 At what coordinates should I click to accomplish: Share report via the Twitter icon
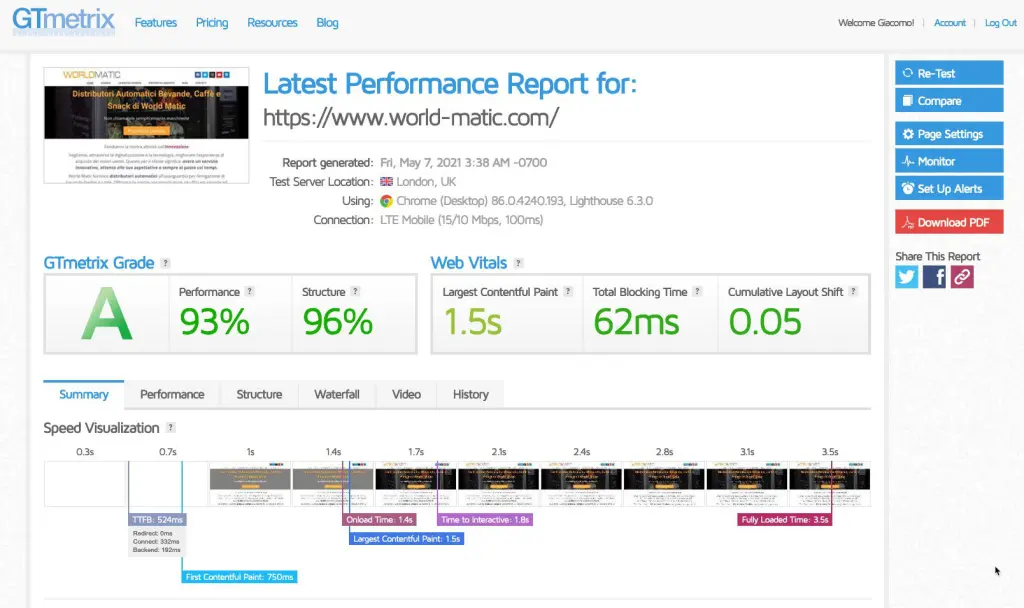tap(906, 276)
